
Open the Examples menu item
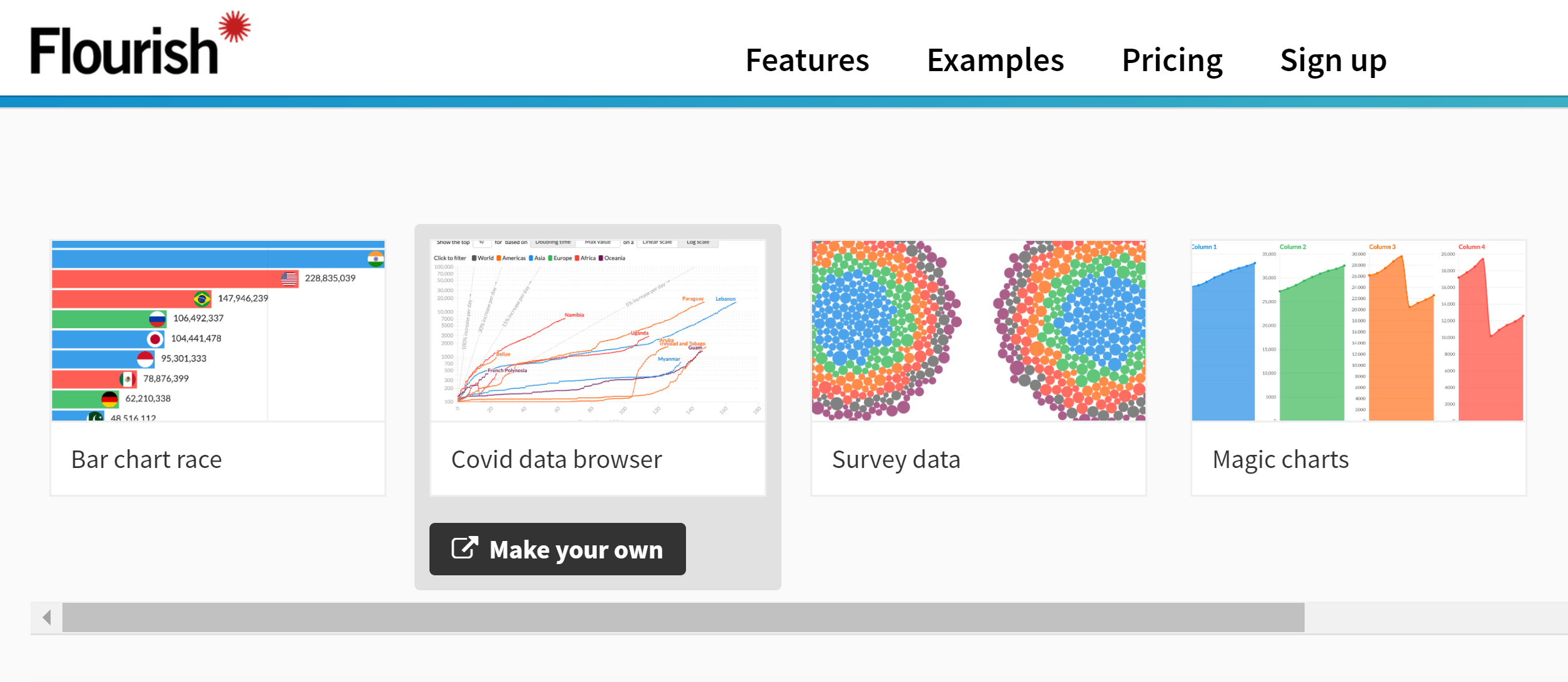pos(995,61)
